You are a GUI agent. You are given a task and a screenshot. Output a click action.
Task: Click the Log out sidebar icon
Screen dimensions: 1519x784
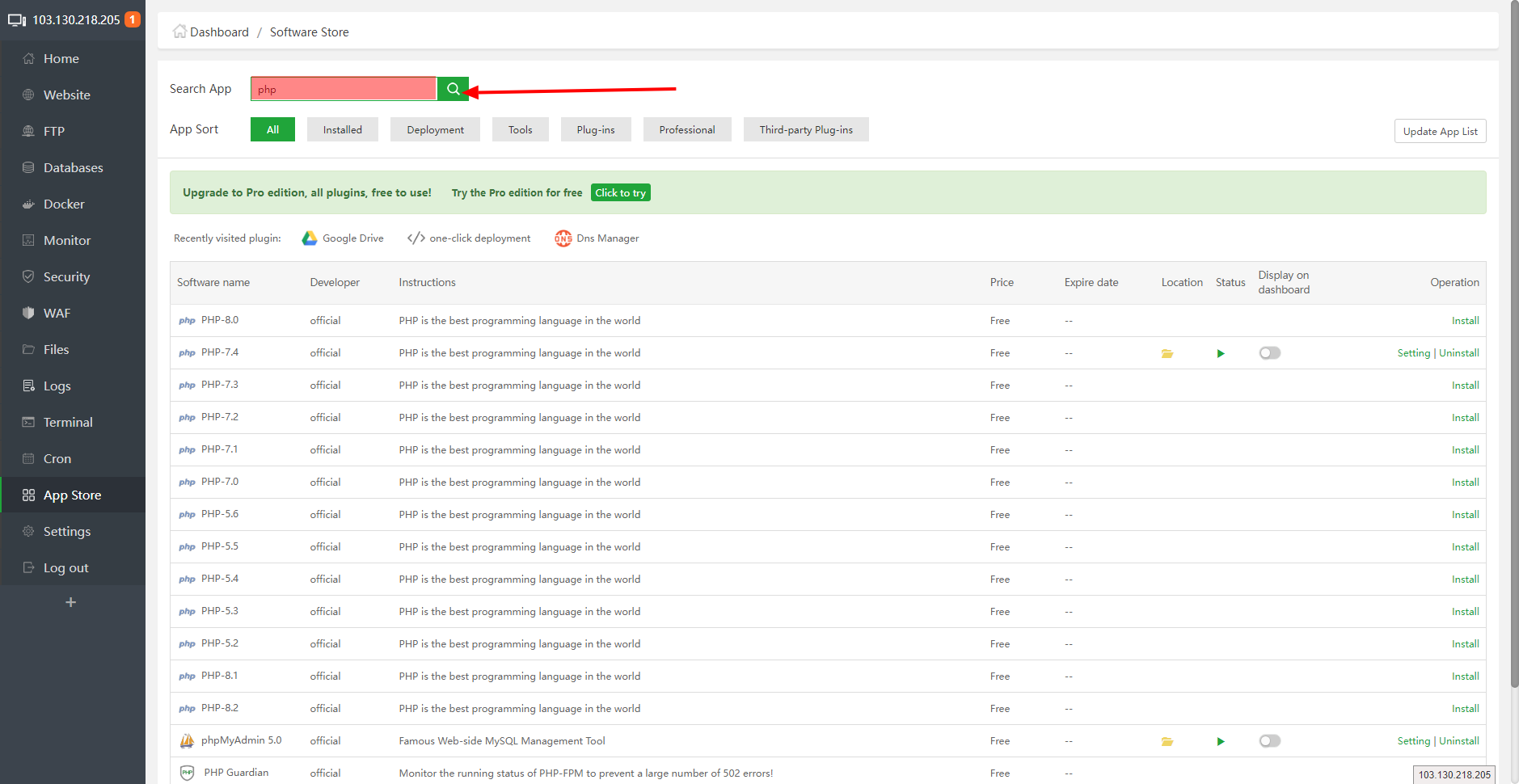(x=28, y=567)
